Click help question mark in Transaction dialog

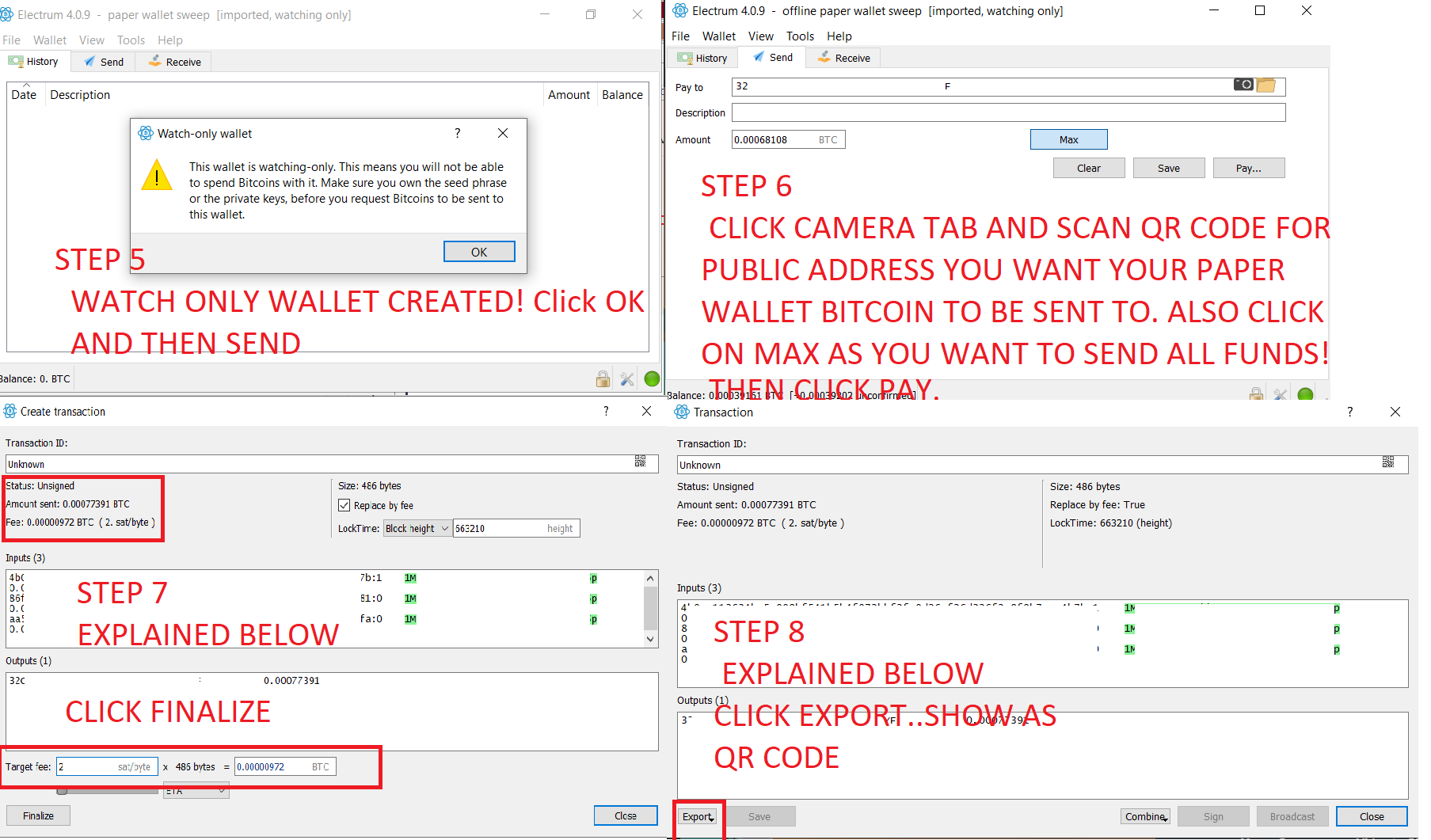[x=1349, y=412]
